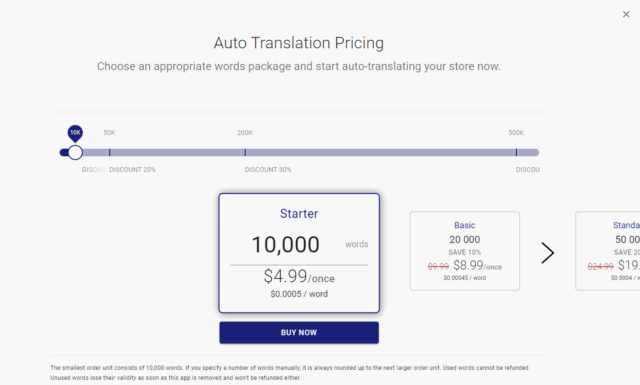
Task: Close the Auto Translation Pricing dialog
Action: click(x=626, y=14)
